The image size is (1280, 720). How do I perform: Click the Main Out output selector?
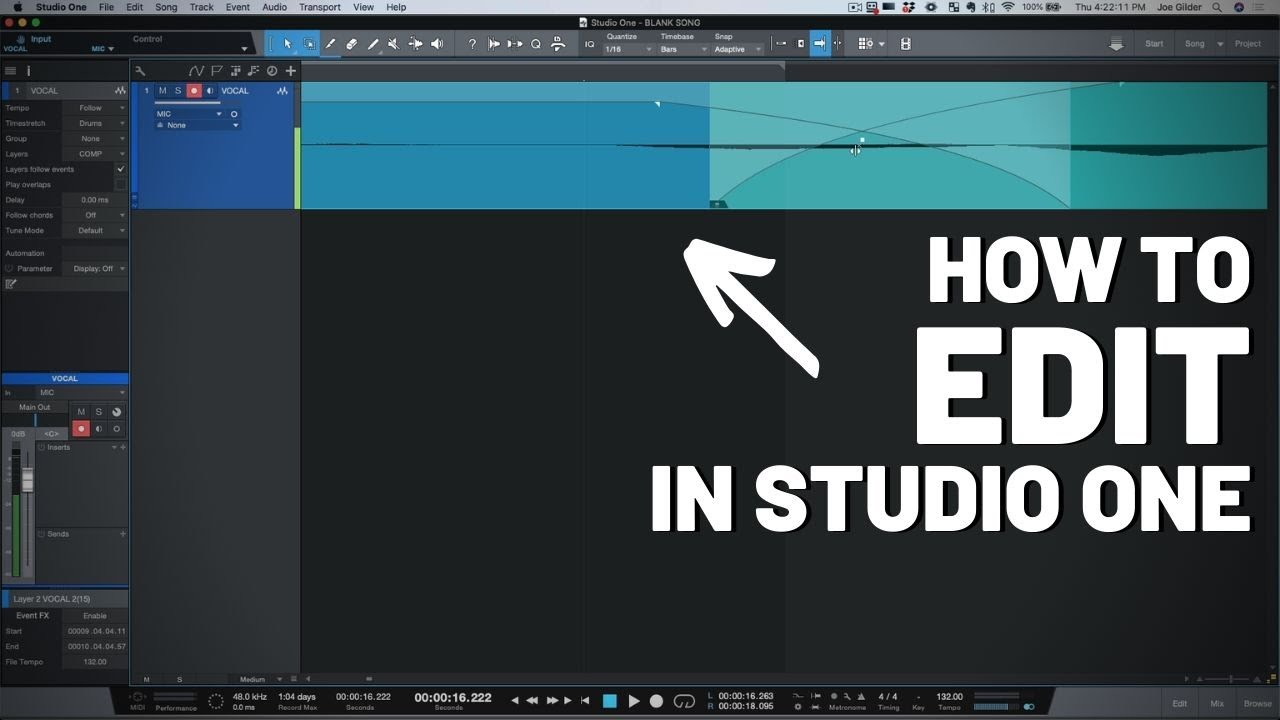point(36,407)
